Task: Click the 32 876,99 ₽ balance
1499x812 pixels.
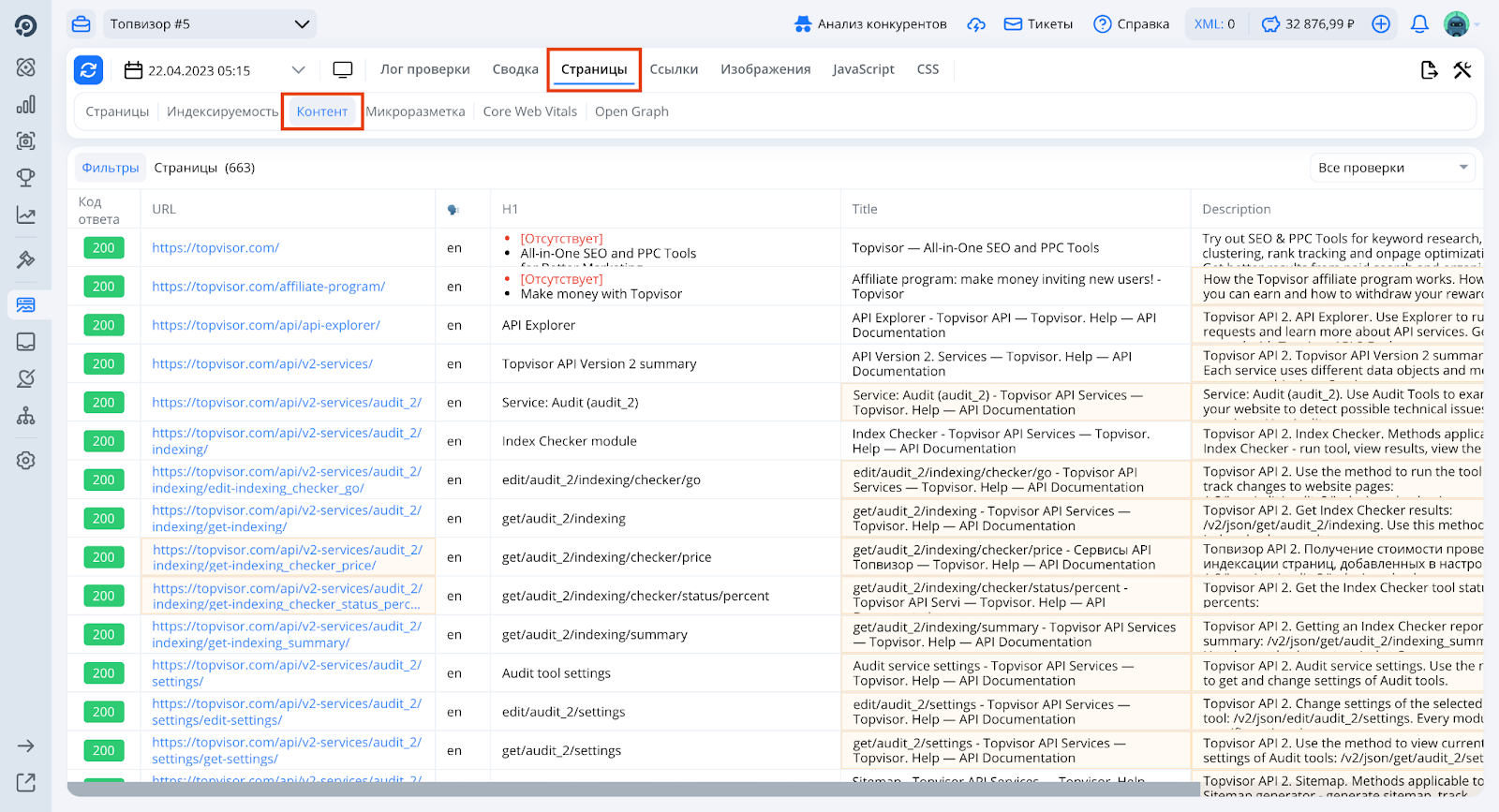Action: coord(1308,24)
